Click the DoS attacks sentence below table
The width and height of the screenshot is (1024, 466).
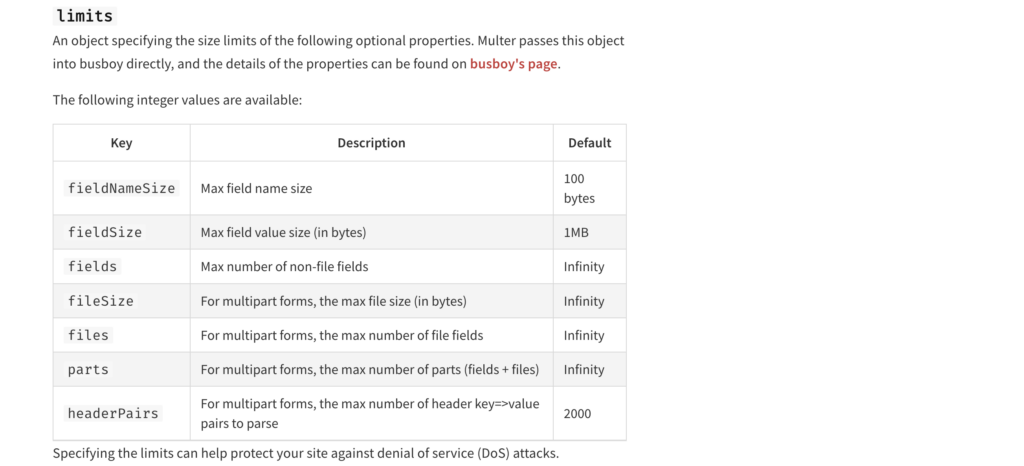[306, 453]
